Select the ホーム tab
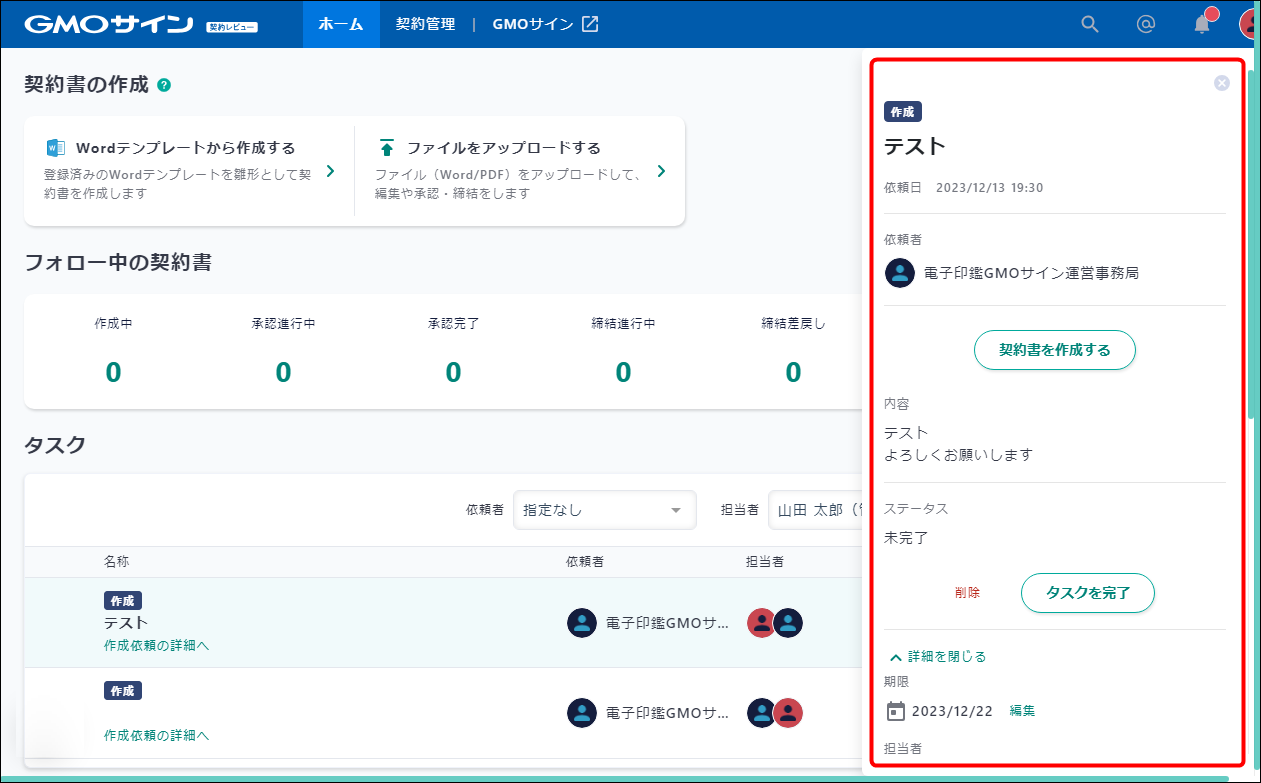The image size is (1261, 783). [x=341, y=23]
